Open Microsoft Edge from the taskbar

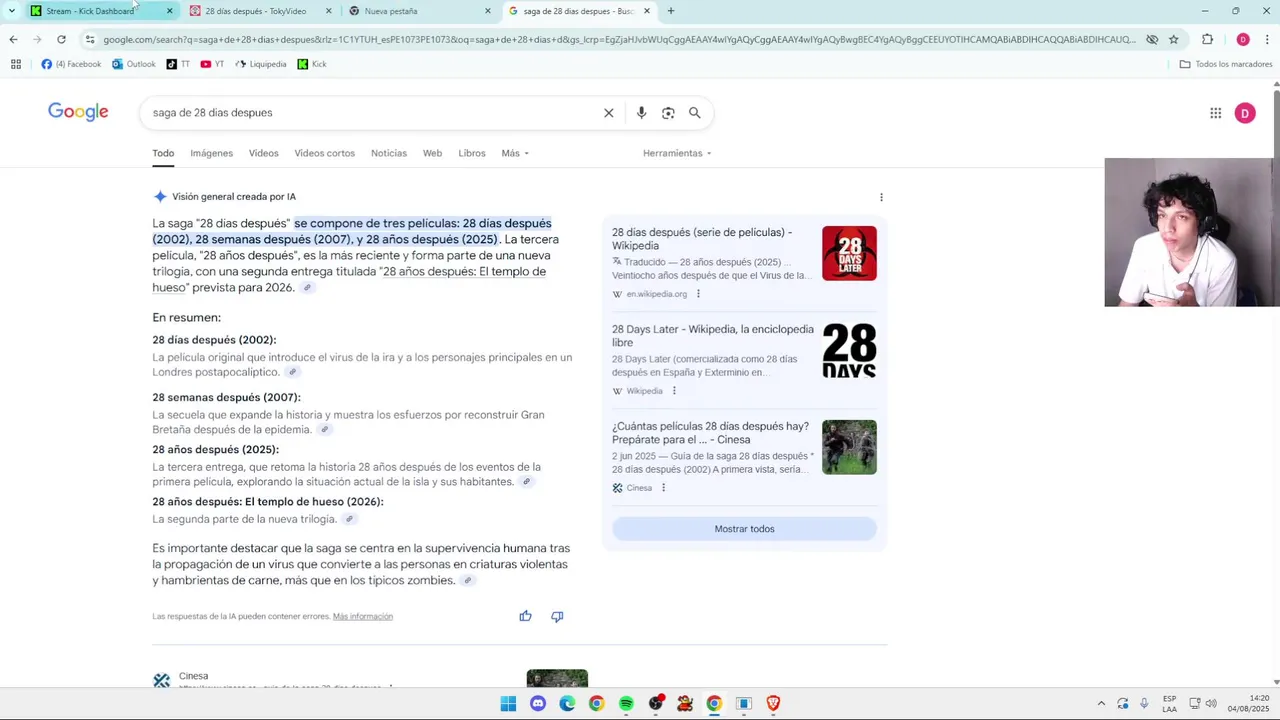567,703
